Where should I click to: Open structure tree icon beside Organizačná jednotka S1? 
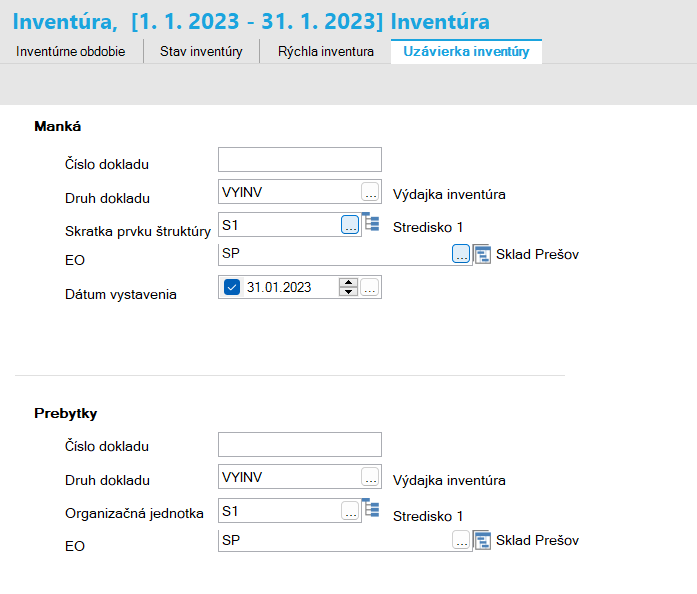pyautogui.click(x=371, y=507)
